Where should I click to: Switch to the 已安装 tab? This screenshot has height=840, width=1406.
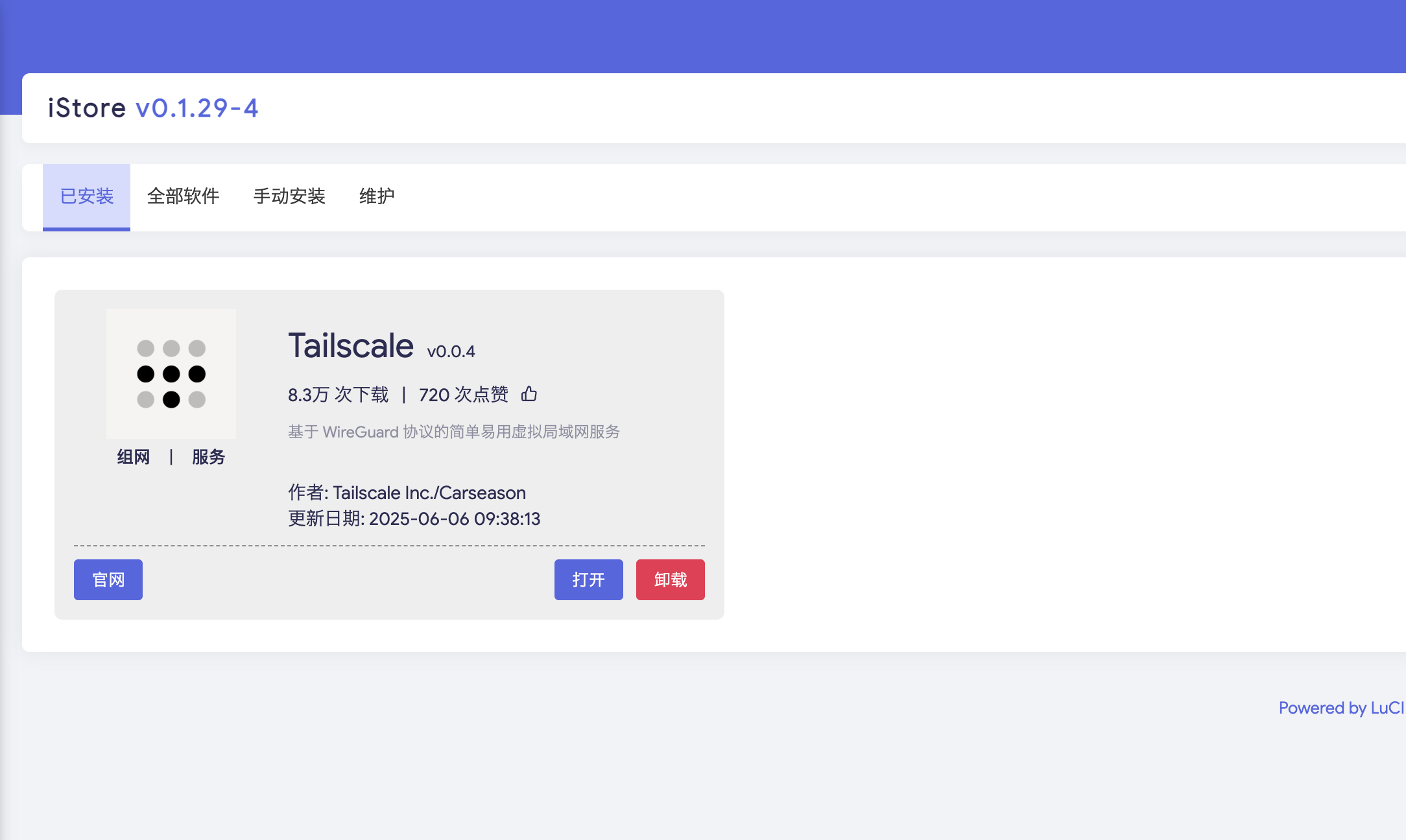[x=86, y=196]
